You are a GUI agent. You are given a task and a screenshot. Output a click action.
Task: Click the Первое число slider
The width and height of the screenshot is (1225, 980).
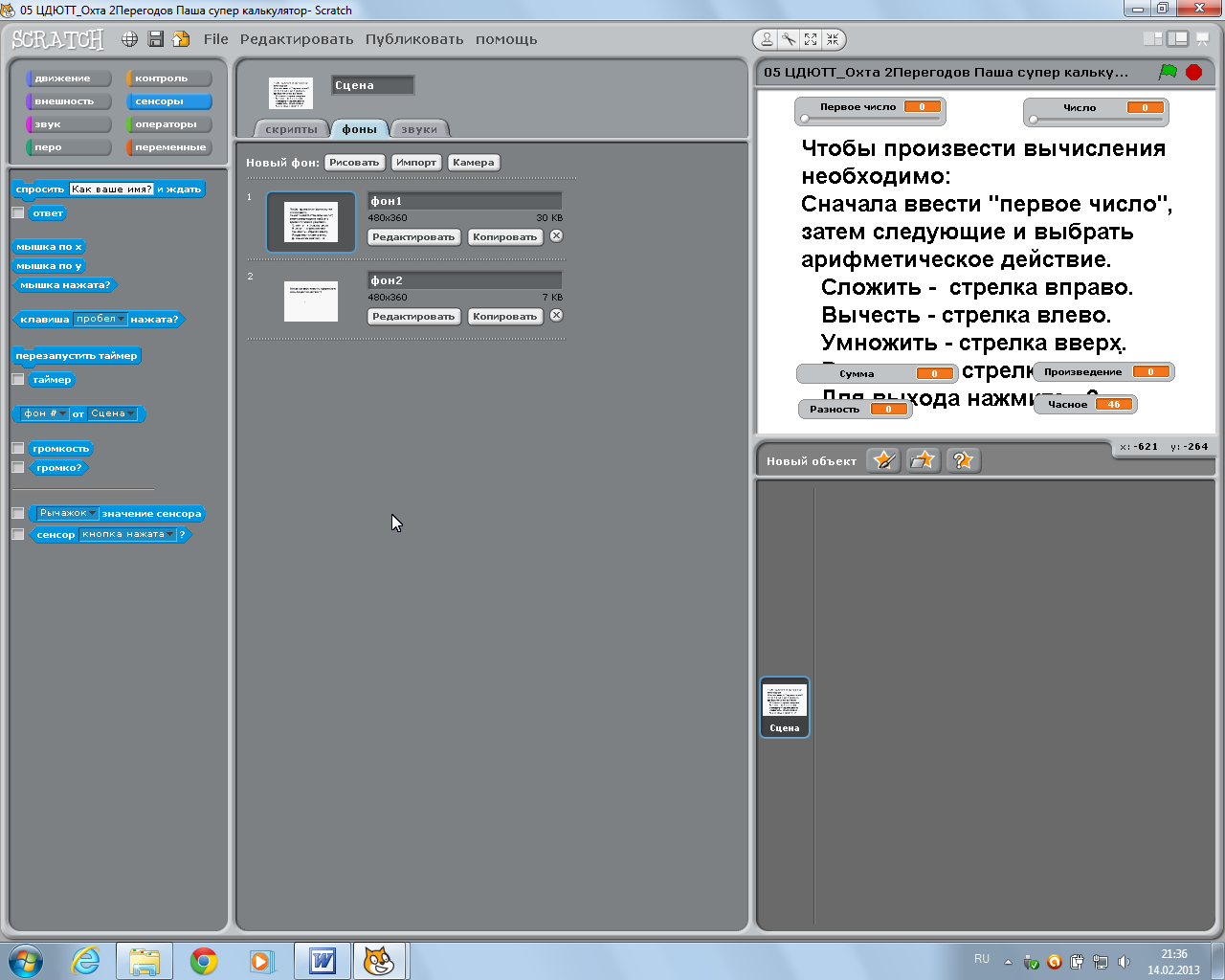point(870,119)
